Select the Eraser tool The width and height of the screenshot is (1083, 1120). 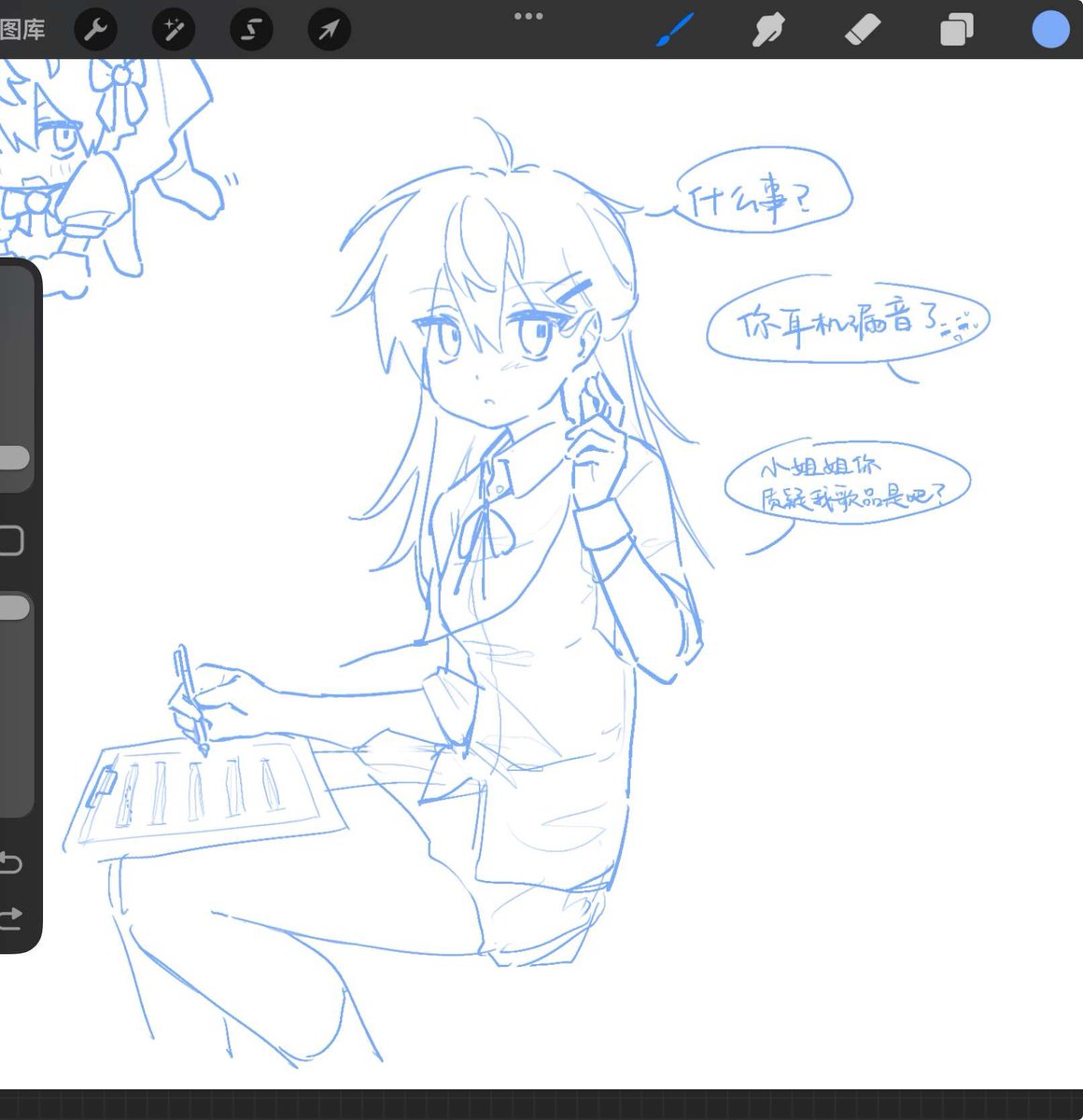tap(862, 29)
